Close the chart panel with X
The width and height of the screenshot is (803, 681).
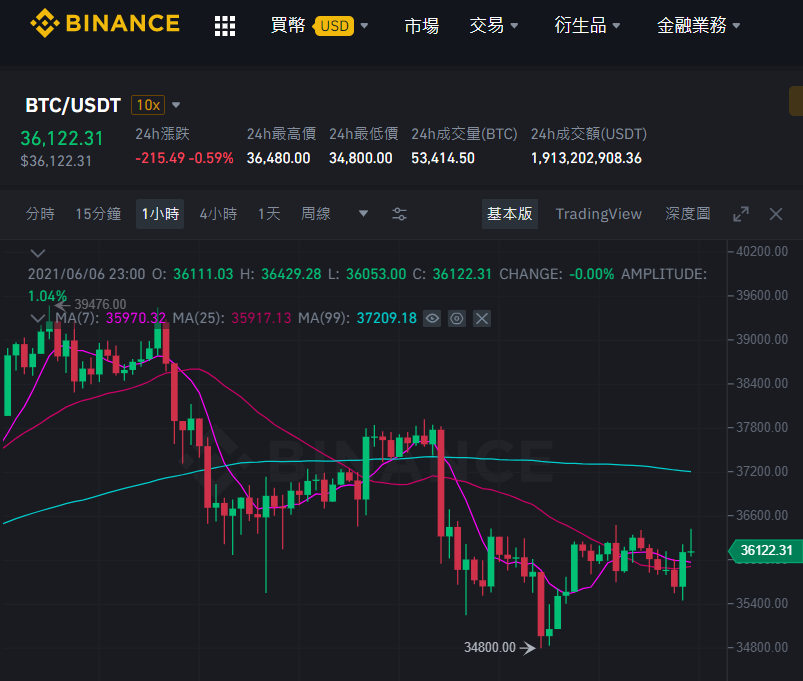(776, 214)
